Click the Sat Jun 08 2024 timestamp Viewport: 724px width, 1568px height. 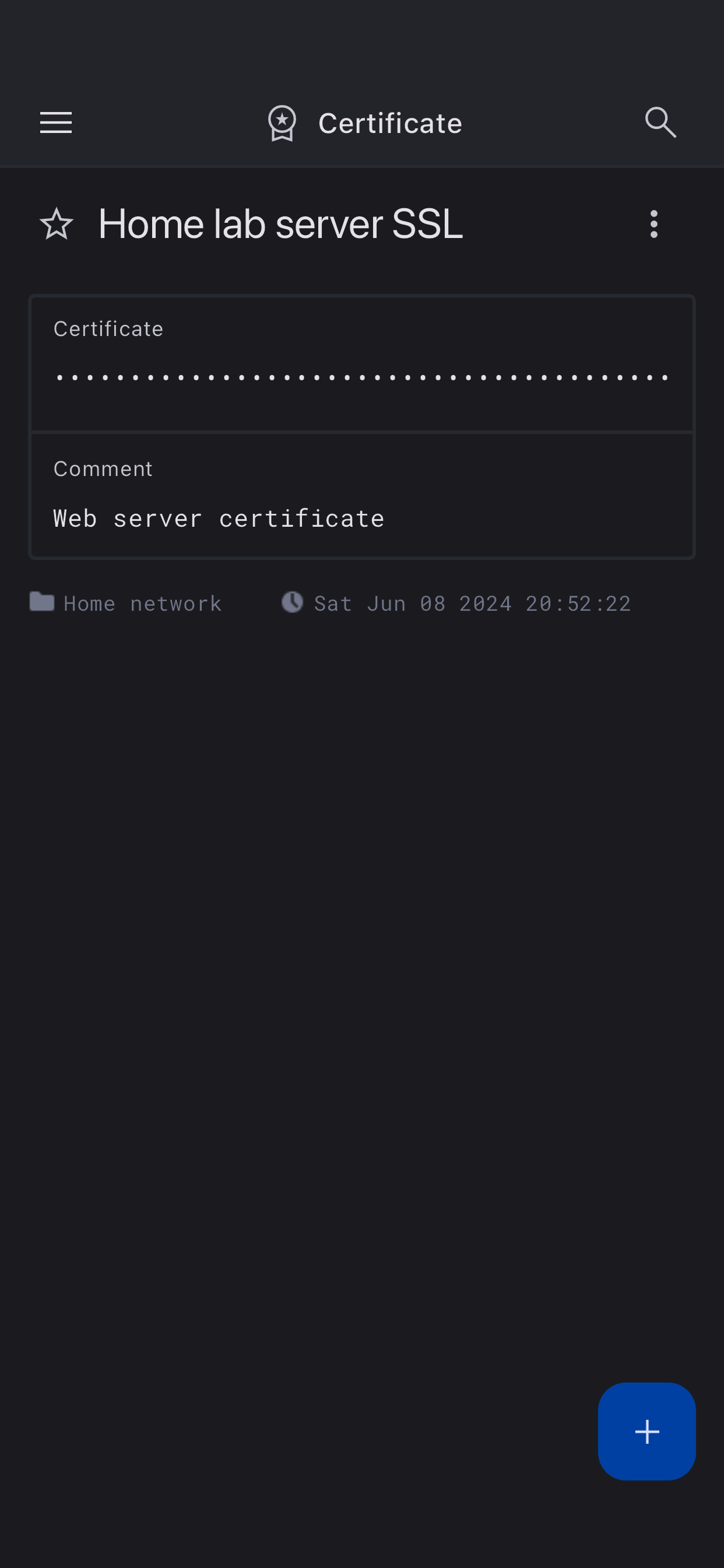click(472, 603)
